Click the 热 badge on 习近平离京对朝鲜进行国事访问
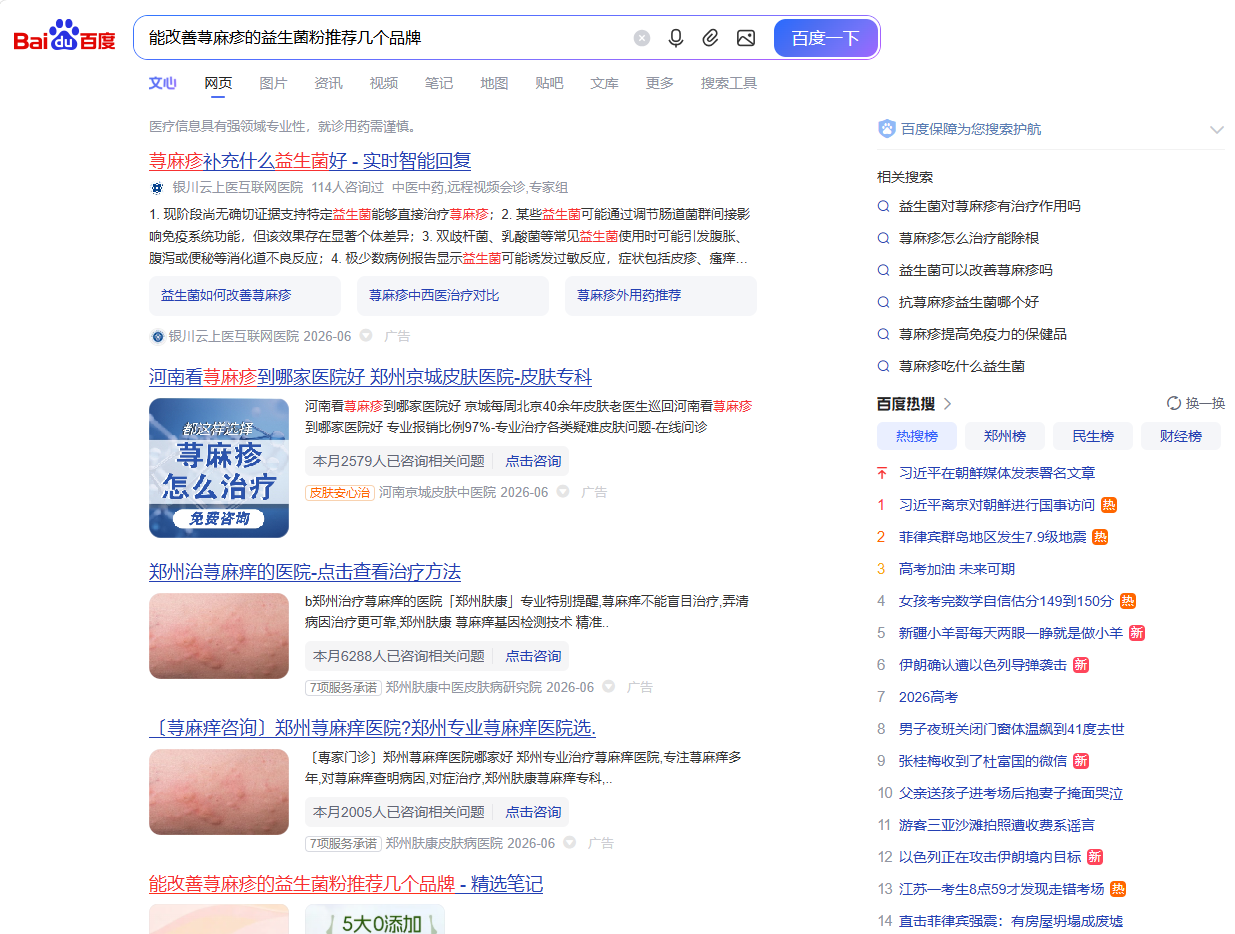This screenshot has height=934, width=1235. [x=1109, y=505]
